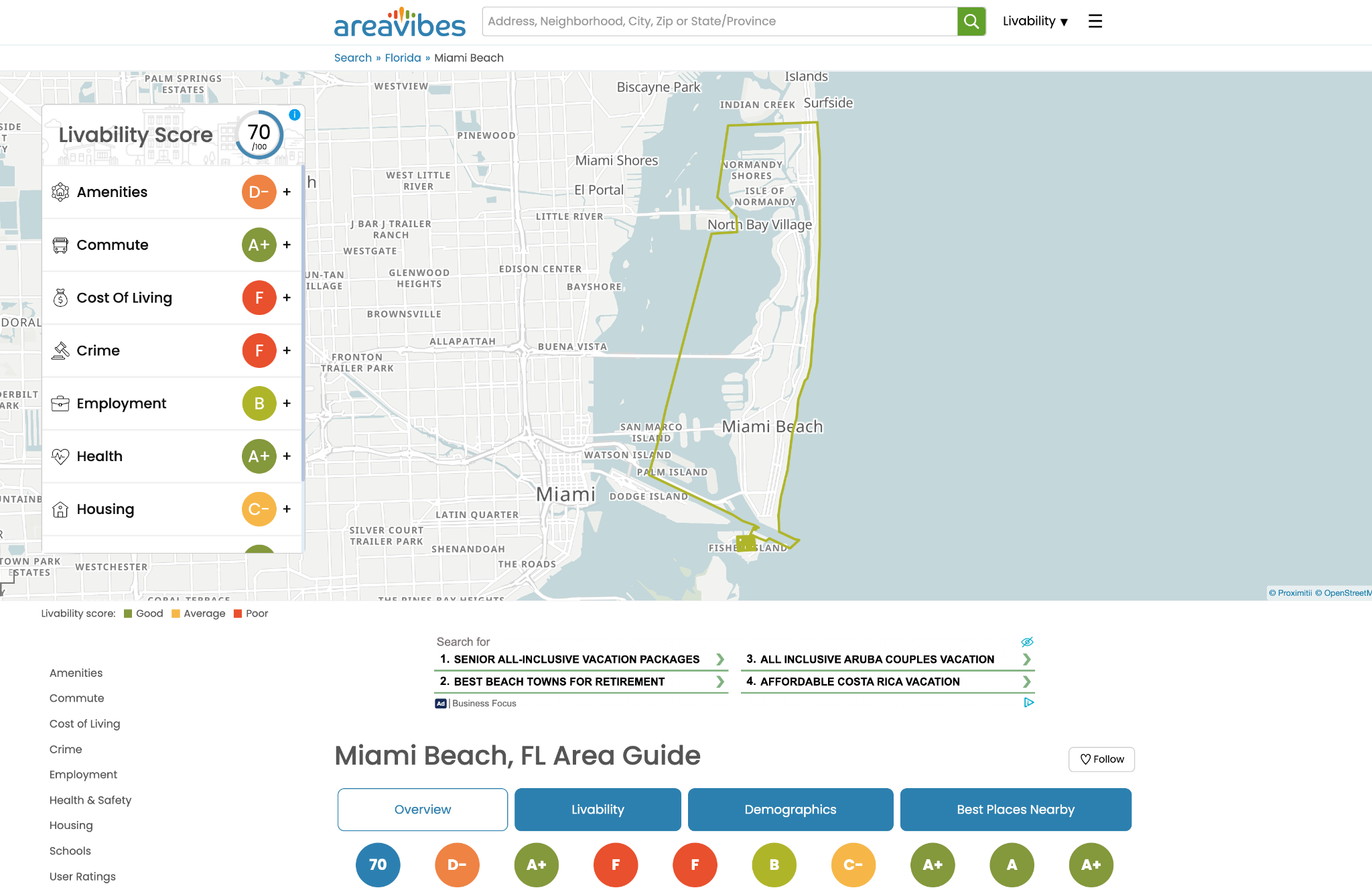Image resolution: width=1372 pixels, height=892 pixels.
Task: Click the Crime gavel icon
Action: point(60,351)
